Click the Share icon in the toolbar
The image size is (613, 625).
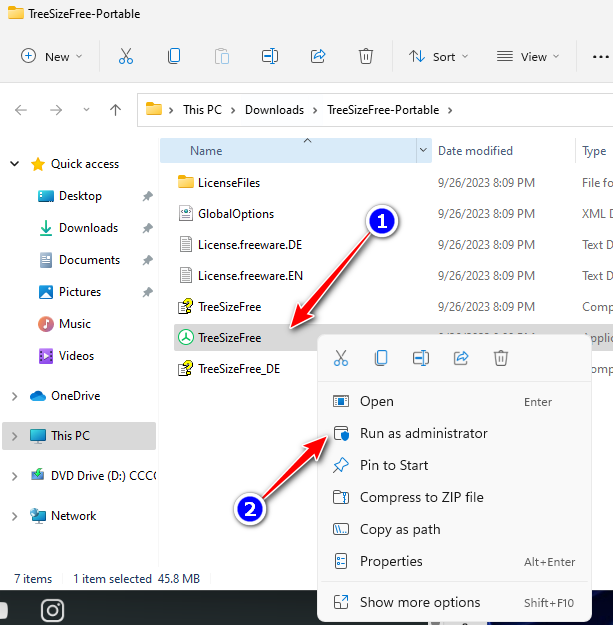pos(318,56)
